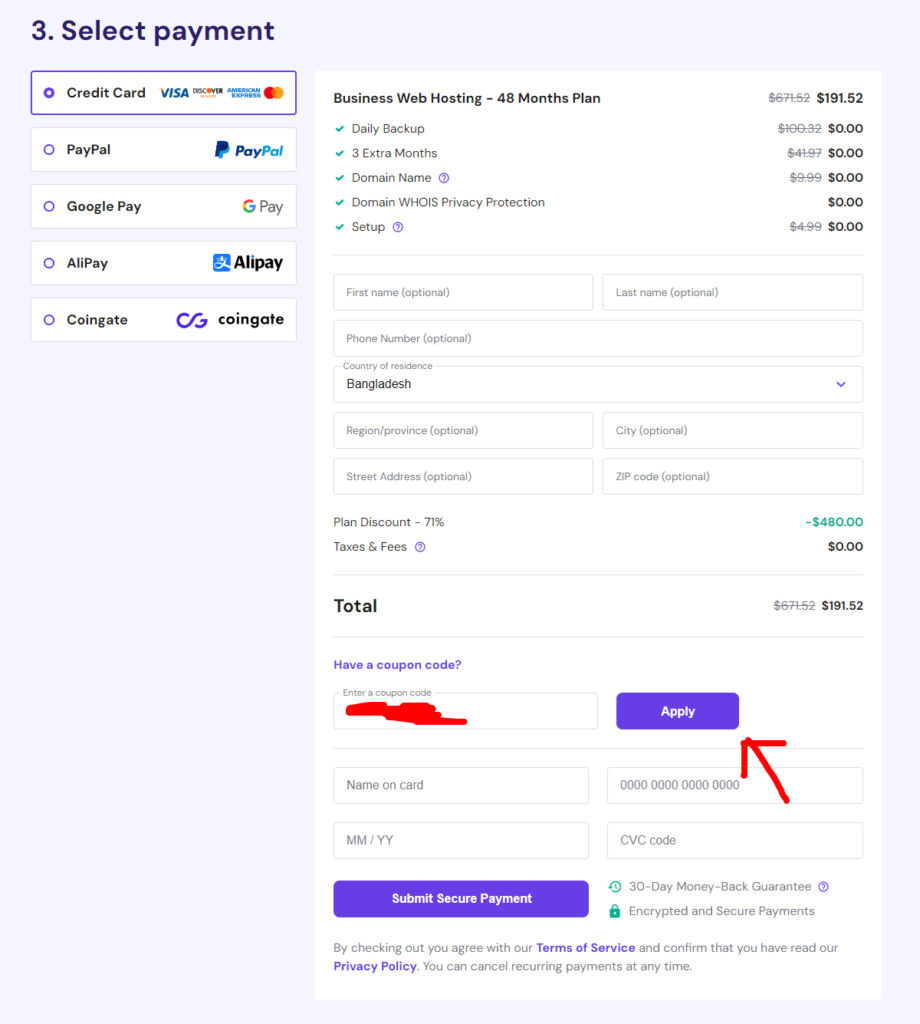Focus the ZIP code field
Image resolution: width=920 pixels, height=1024 pixels.
(x=733, y=477)
